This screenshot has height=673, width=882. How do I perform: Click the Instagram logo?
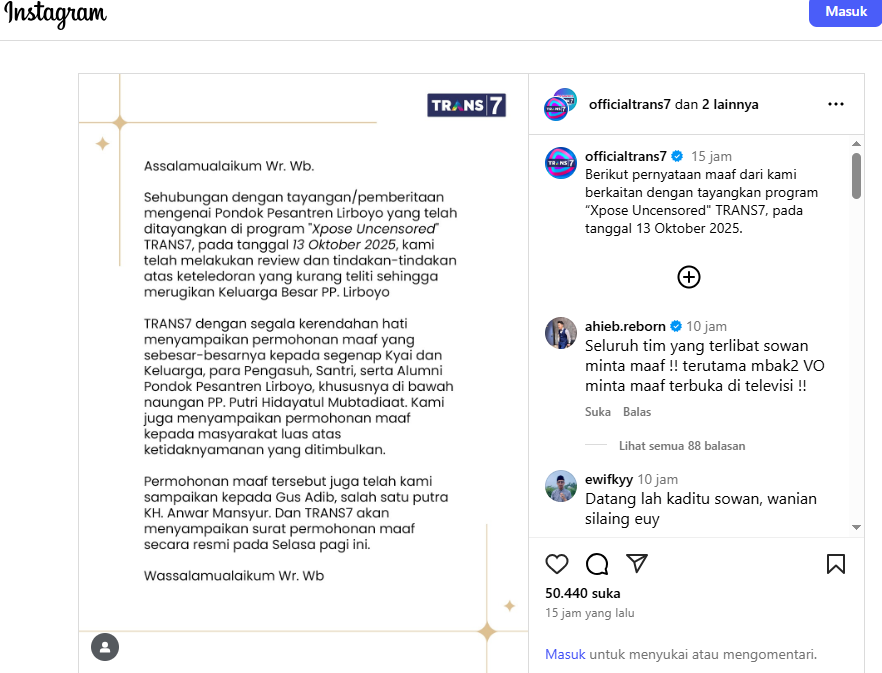pos(55,14)
